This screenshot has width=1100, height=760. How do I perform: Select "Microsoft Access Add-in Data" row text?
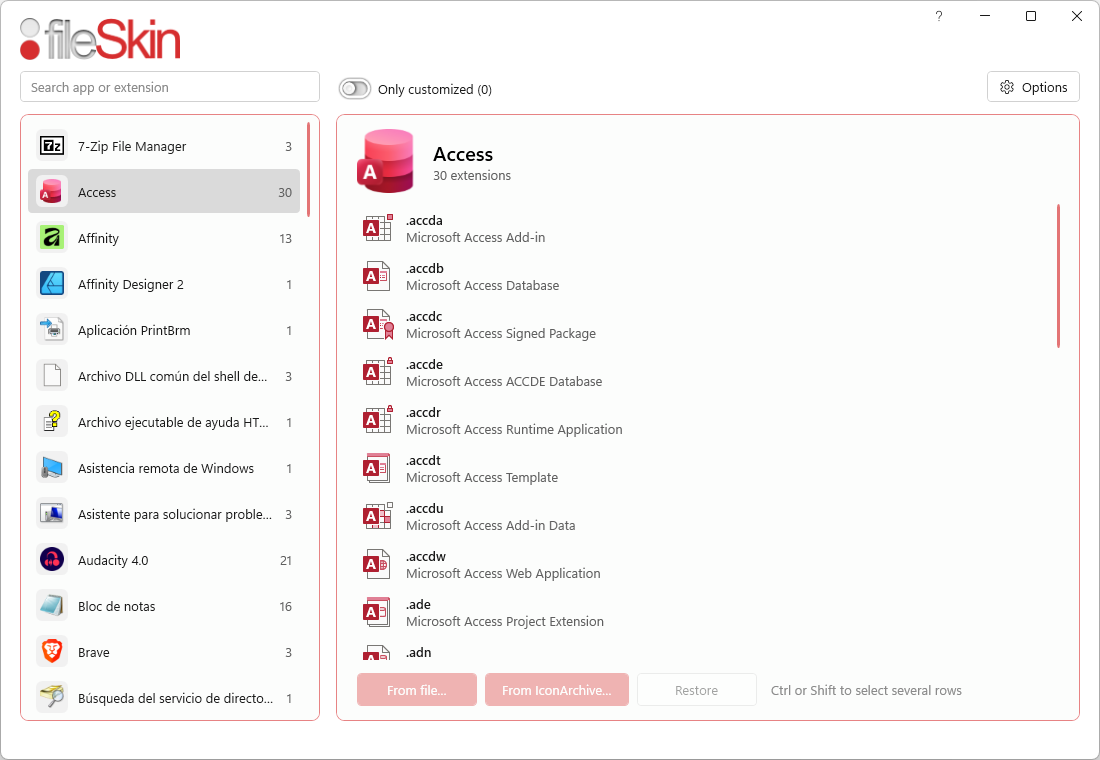490,526
